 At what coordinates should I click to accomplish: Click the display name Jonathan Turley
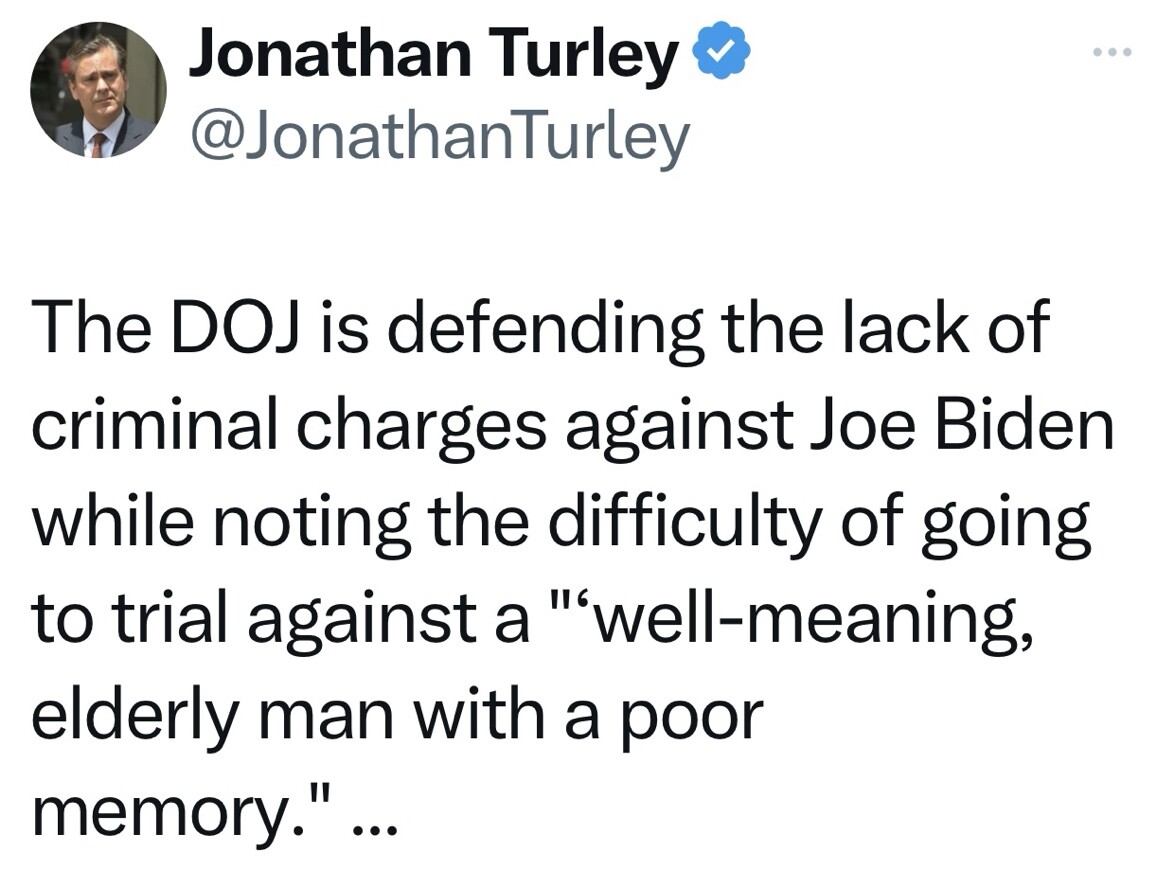point(432,53)
